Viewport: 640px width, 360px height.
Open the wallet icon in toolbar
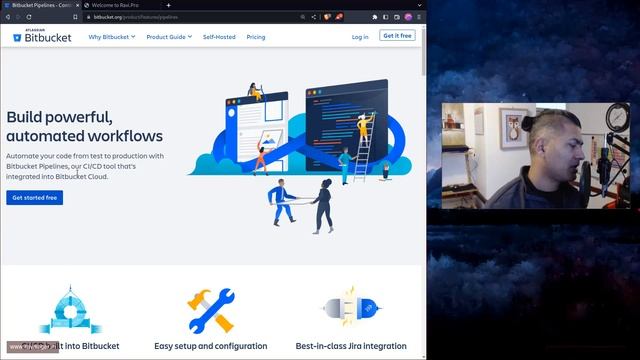coord(397,17)
